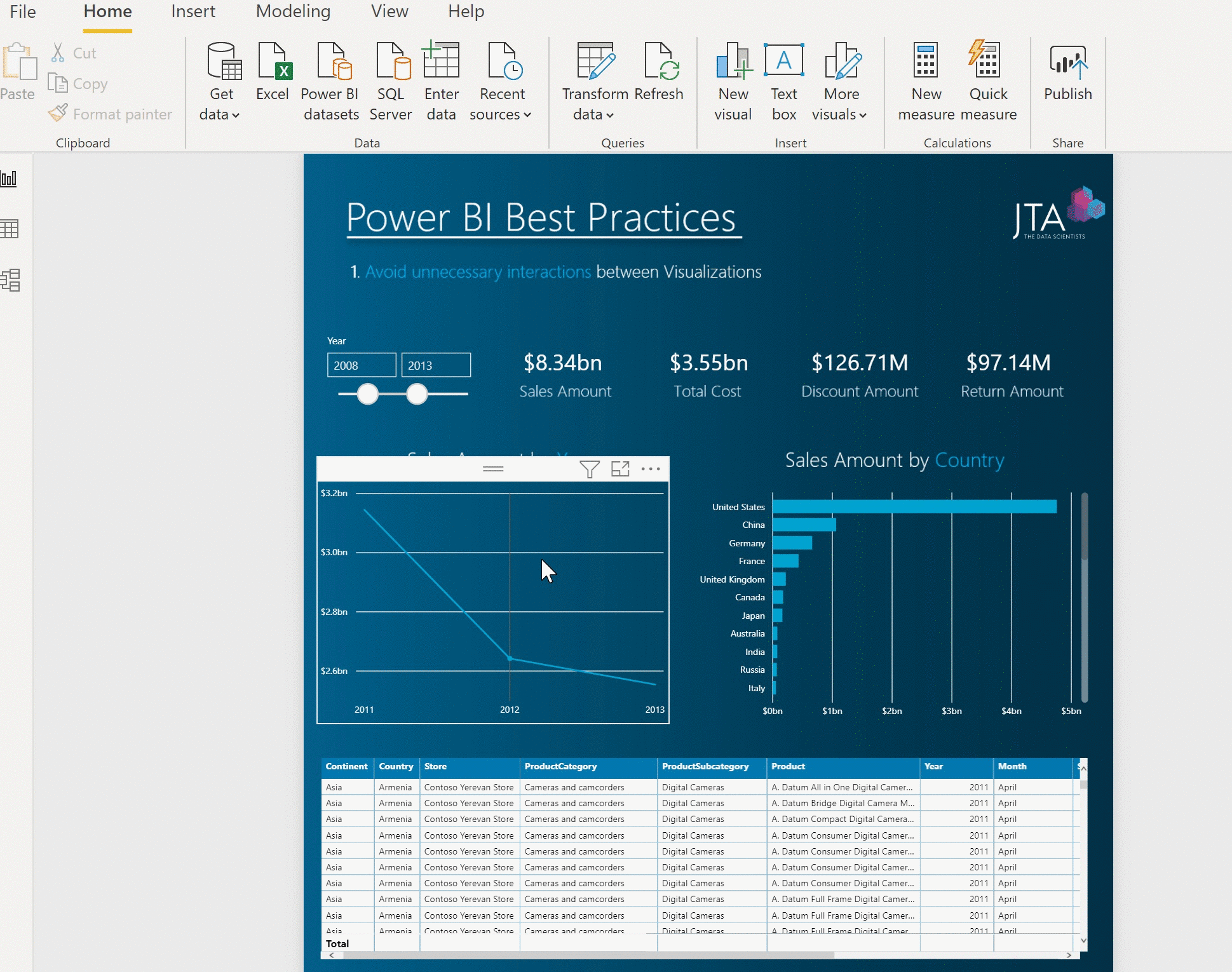Click the Discount Amount card
1232x972 pixels.
click(860, 375)
